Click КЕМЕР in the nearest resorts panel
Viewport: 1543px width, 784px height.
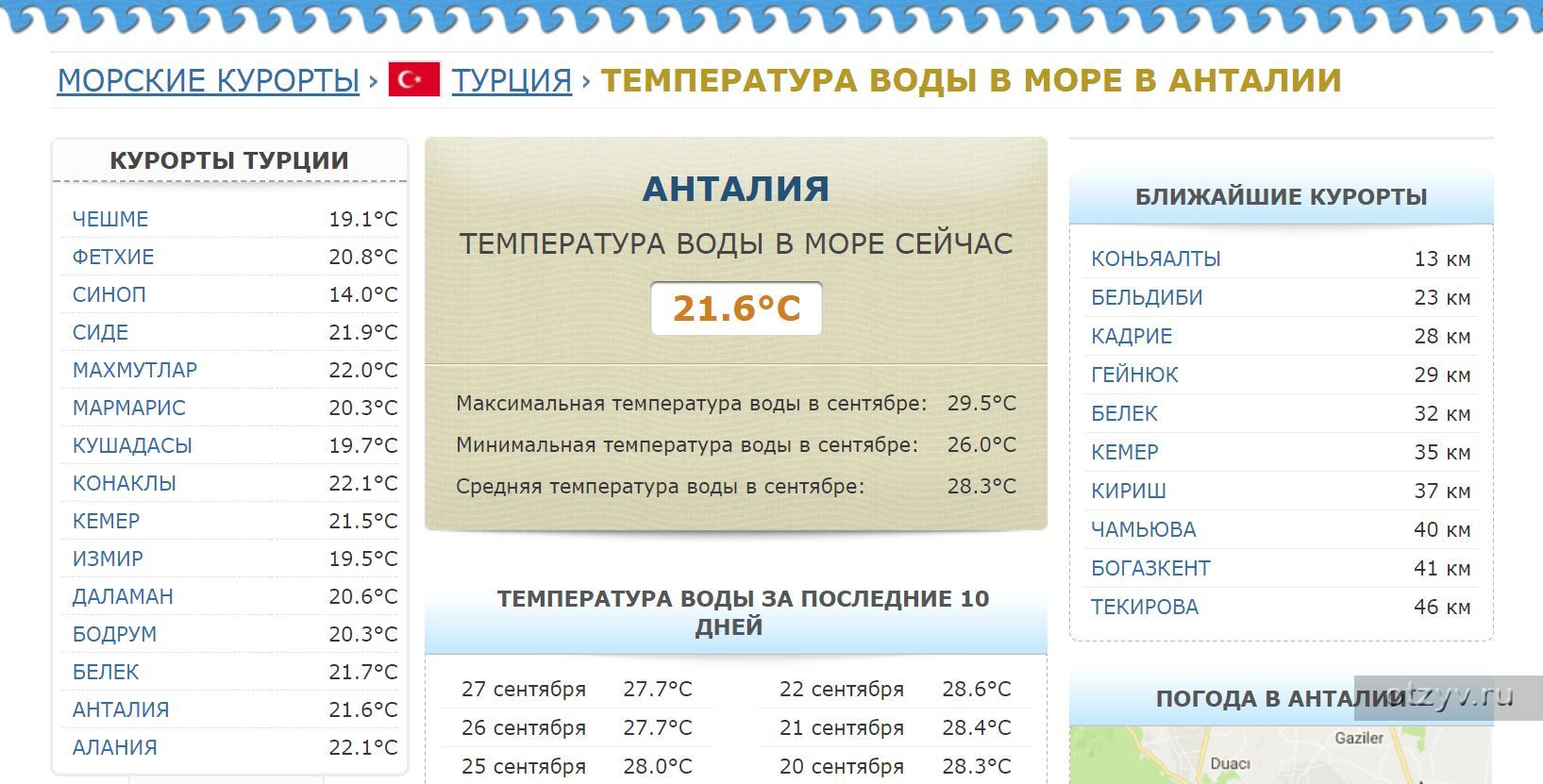(1125, 452)
